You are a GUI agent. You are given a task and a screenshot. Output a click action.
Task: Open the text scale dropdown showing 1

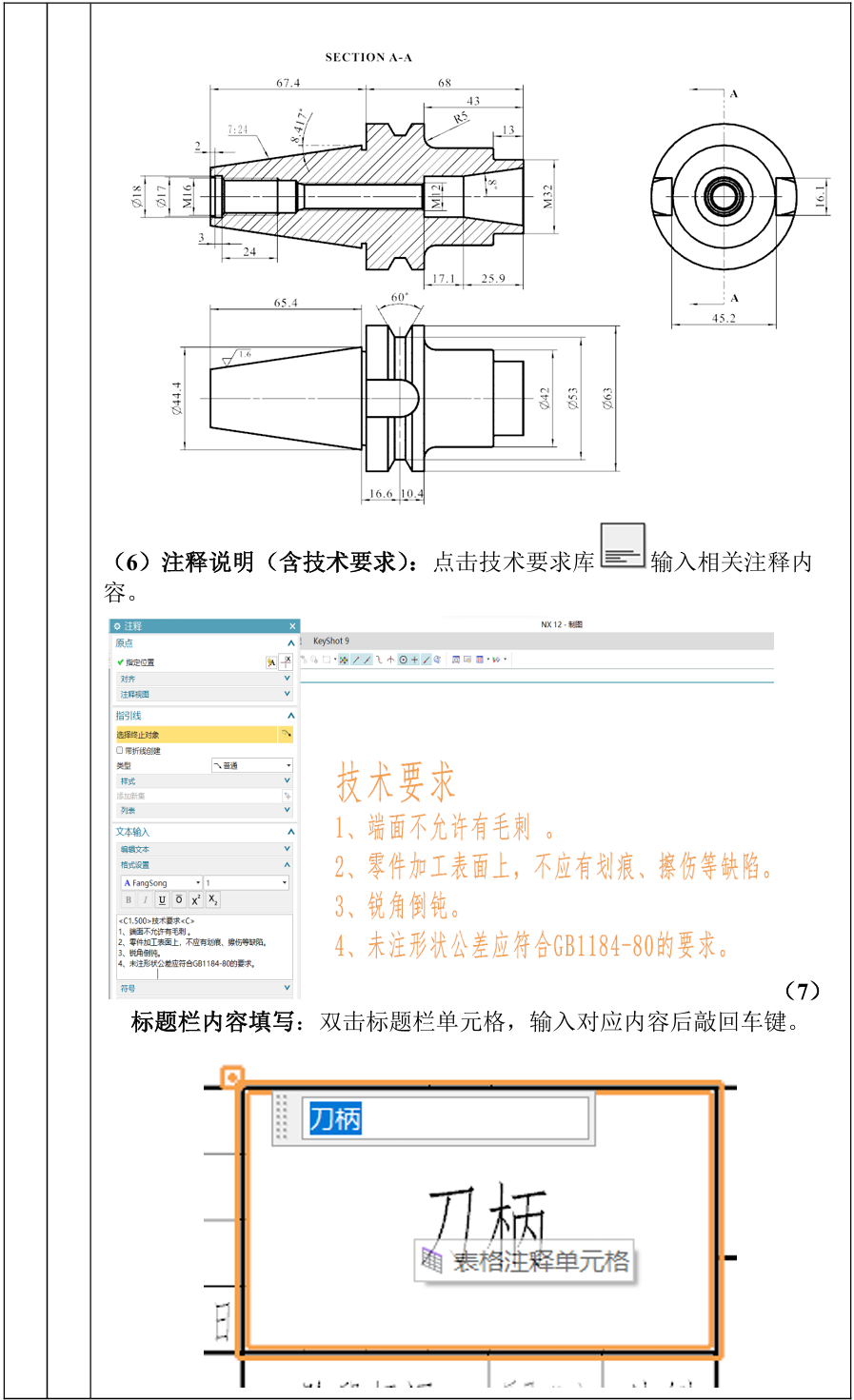246,883
